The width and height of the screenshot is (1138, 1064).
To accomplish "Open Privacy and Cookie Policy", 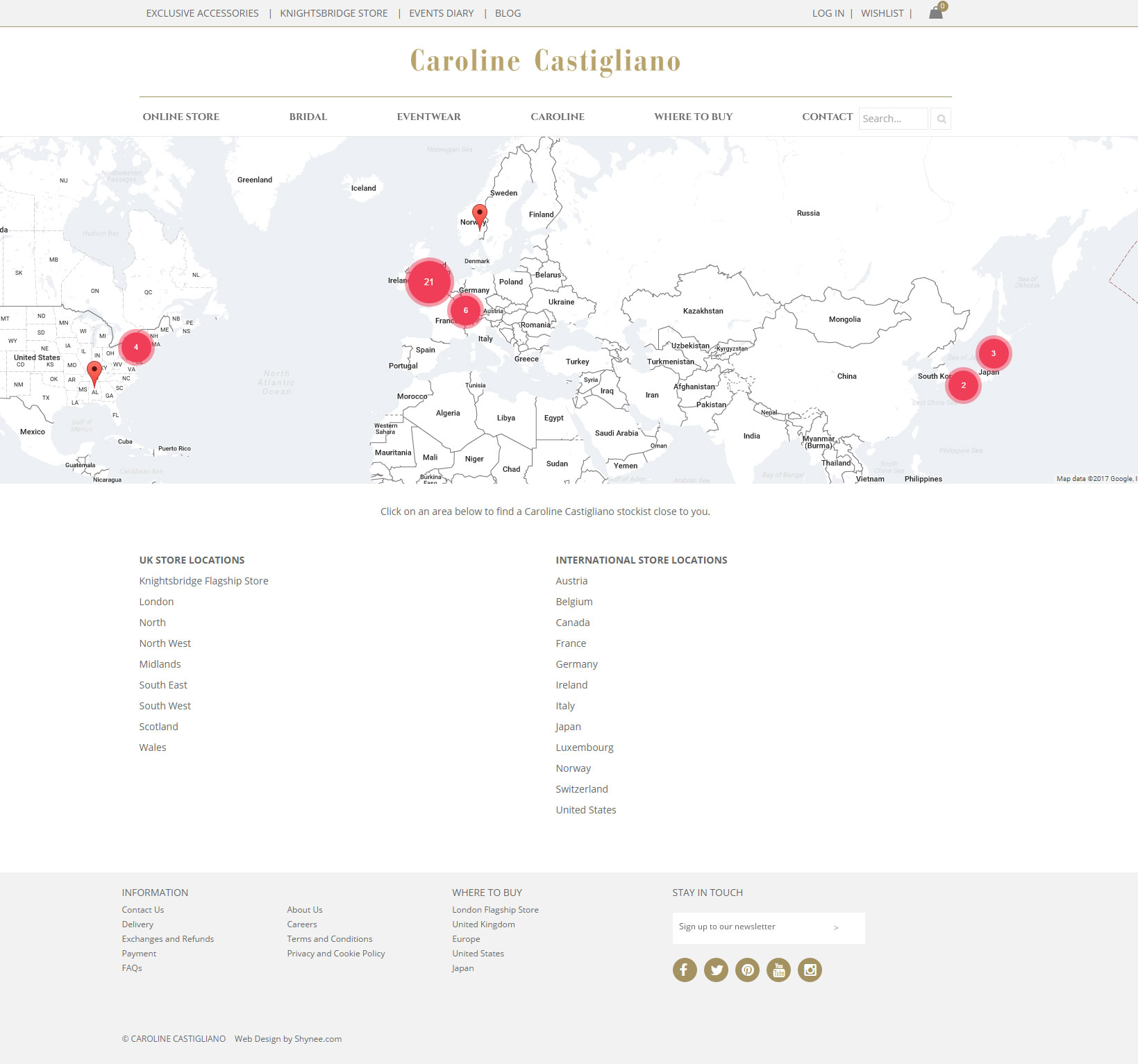I will [336, 954].
